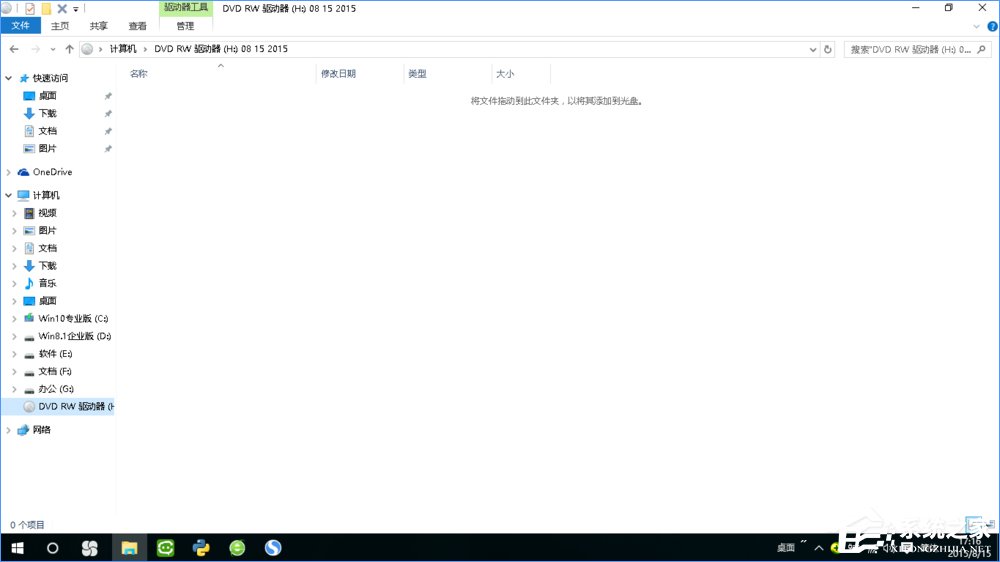The height and width of the screenshot is (562, 1000).
Task: Sort by 大小 column header
Action: 504,73
